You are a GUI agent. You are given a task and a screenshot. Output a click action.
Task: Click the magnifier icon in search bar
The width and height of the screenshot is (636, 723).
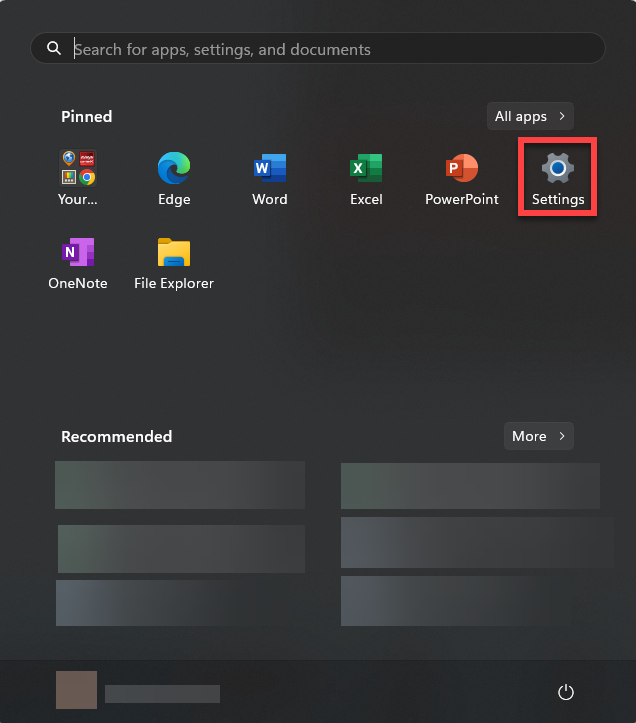coord(54,48)
